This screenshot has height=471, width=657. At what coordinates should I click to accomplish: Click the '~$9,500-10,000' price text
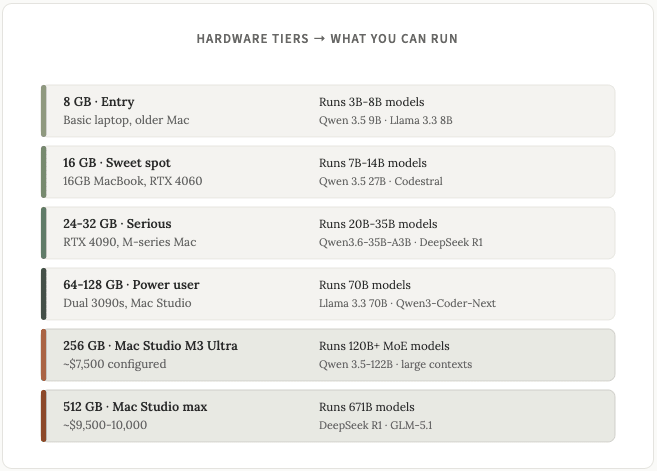[105, 425]
